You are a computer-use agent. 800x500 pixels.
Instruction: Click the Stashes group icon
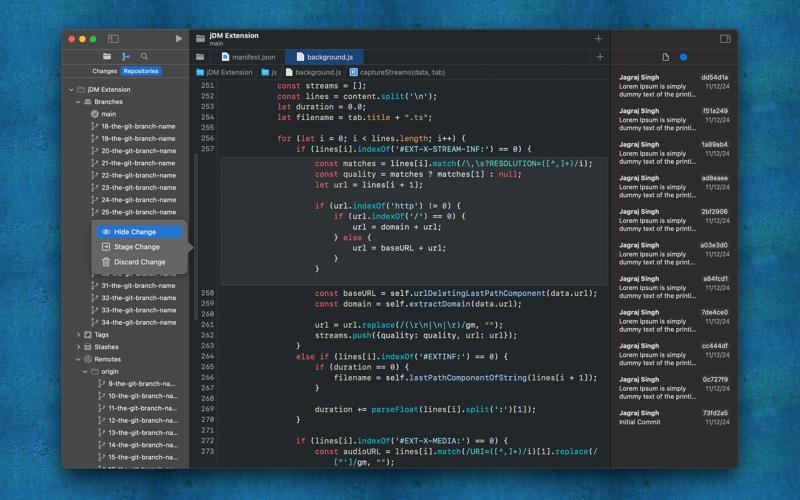(88, 347)
